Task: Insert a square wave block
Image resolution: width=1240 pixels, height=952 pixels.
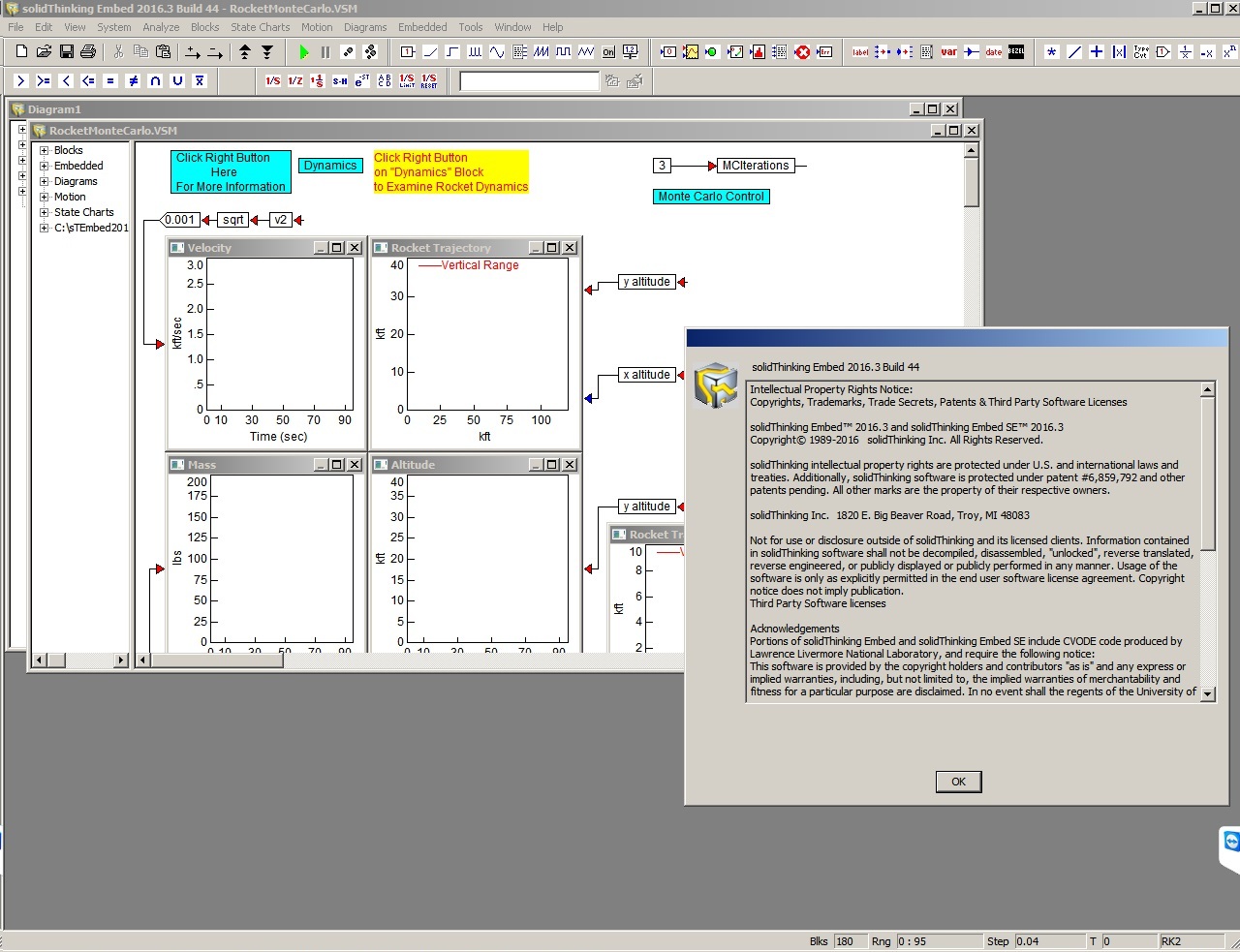Action: pyautogui.click(x=564, y=52)
